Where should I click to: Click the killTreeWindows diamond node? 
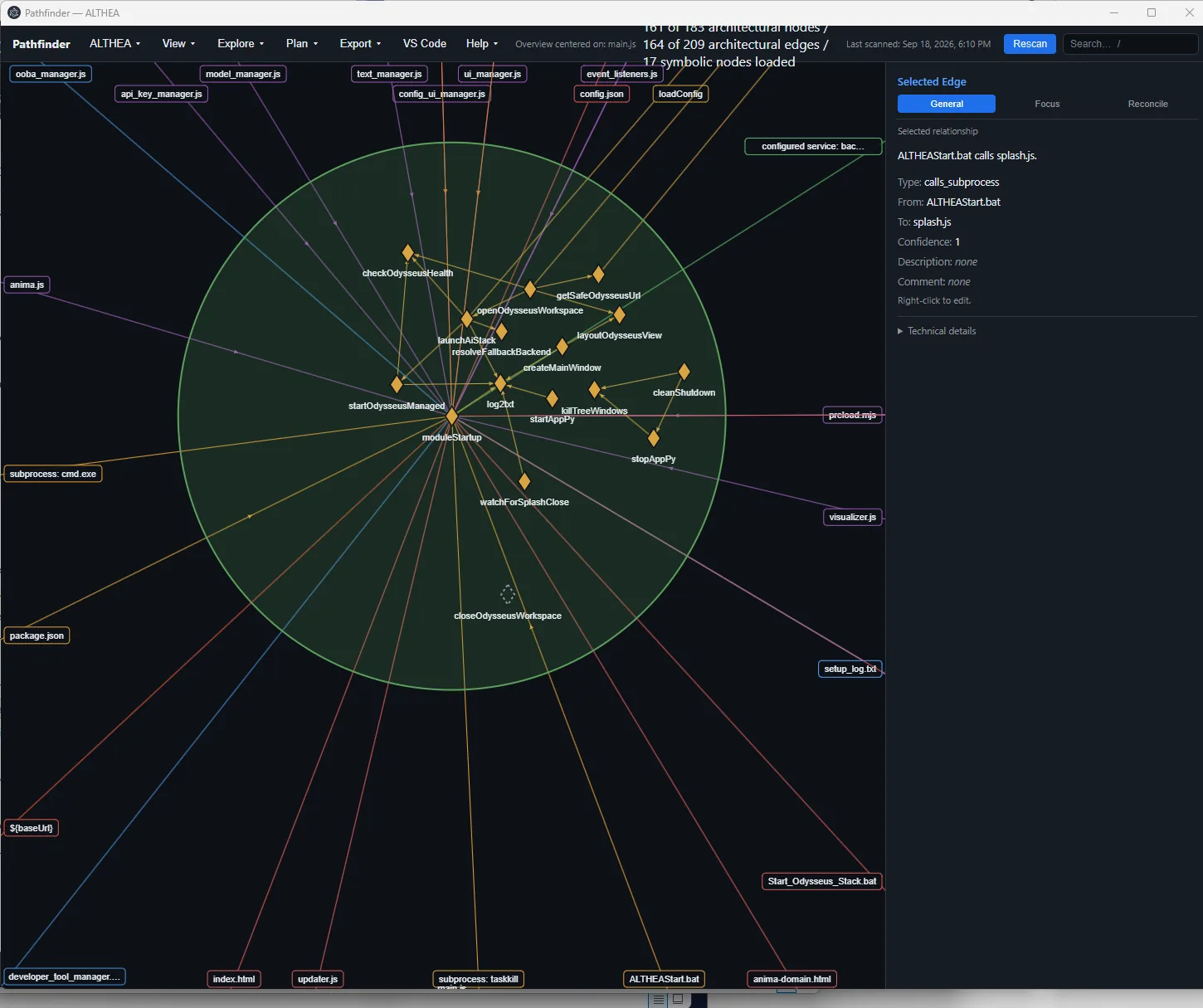(594, 389)
